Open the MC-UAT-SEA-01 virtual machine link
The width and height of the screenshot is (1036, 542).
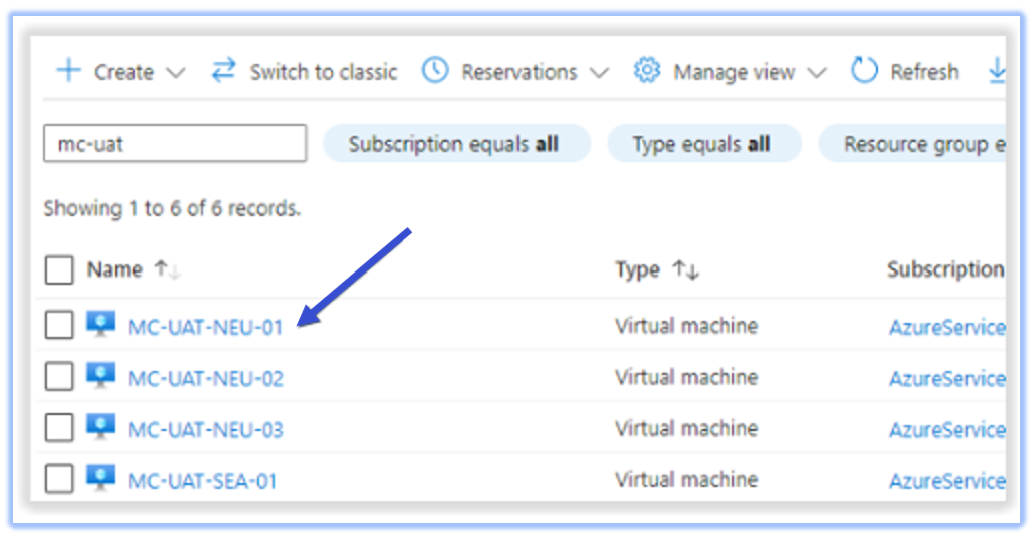pyautogui.click(x=203, y=481)
